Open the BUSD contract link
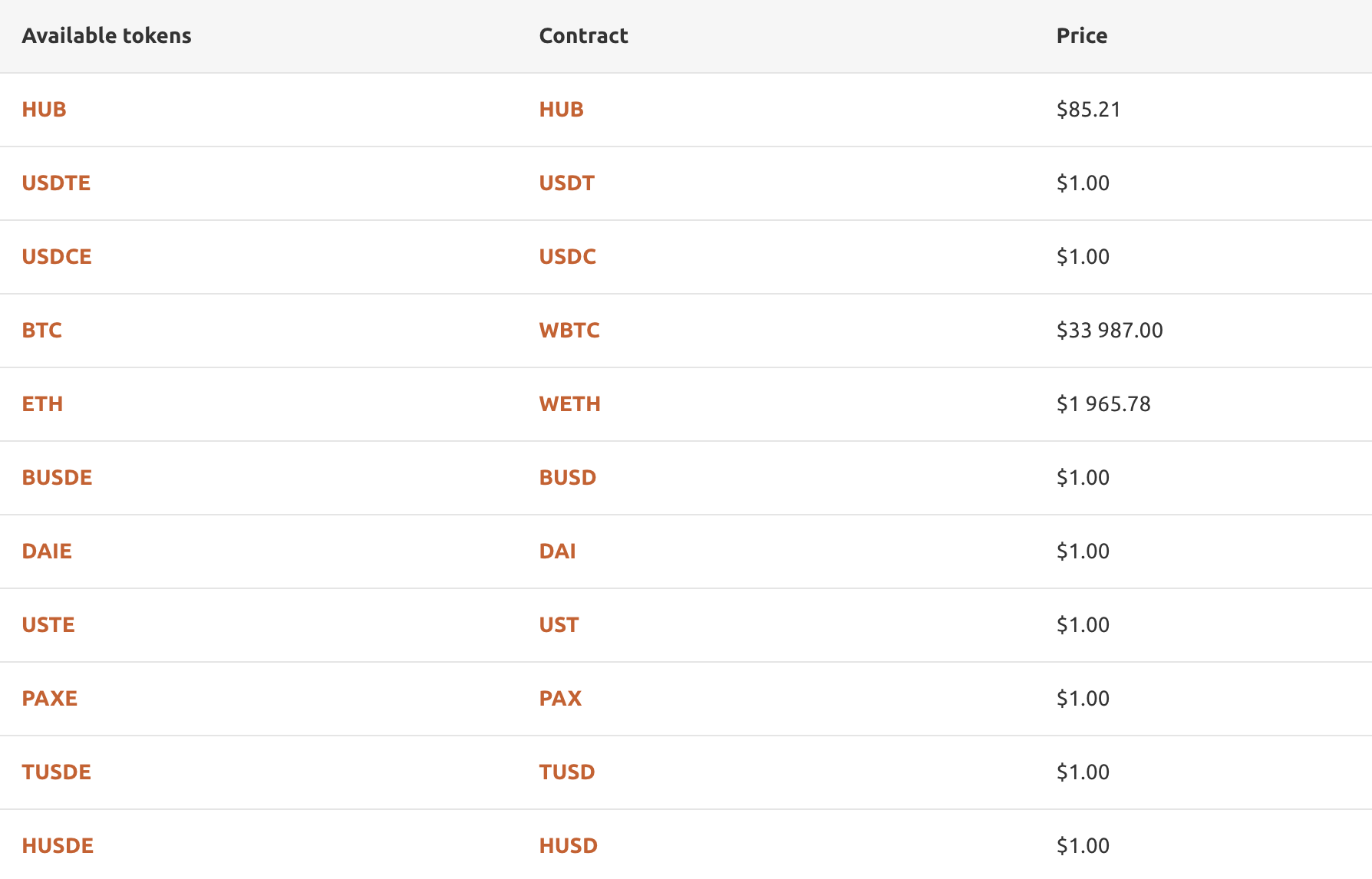 coord(567,478)
